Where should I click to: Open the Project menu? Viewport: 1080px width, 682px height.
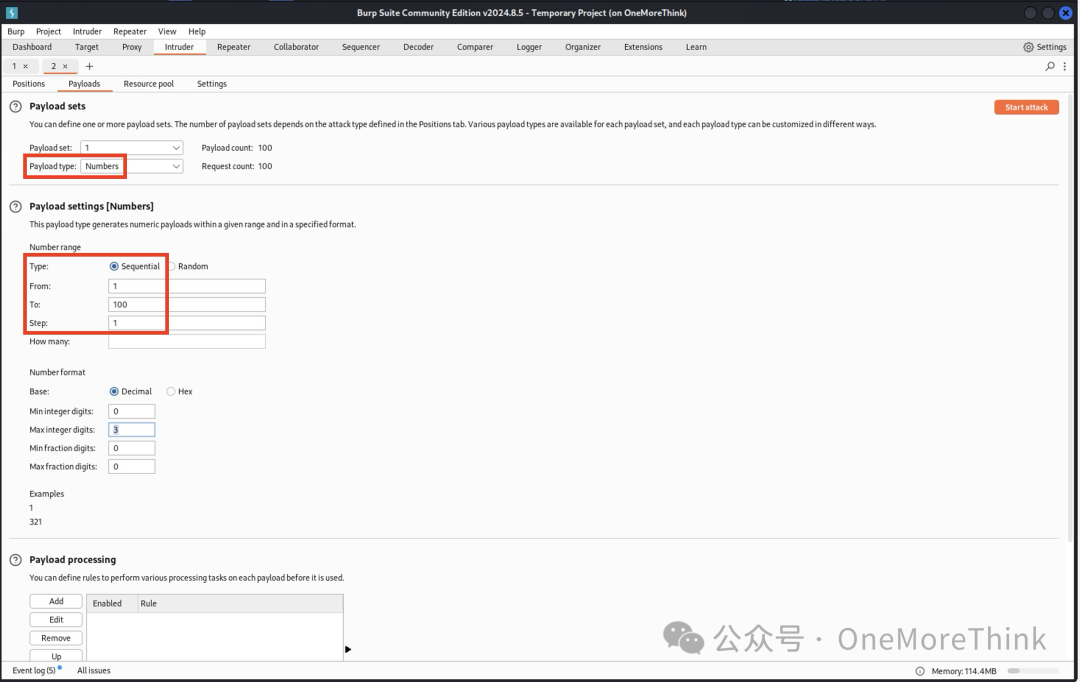[x=48, y=31]
